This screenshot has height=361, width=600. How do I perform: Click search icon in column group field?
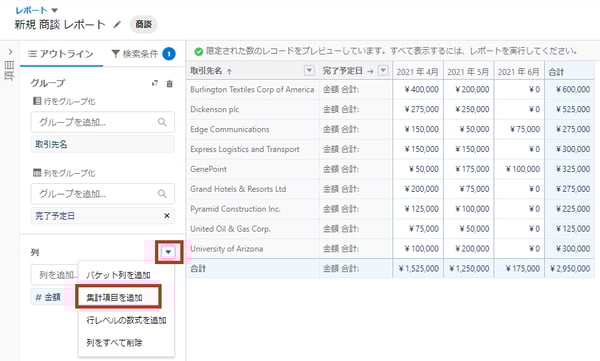[162, 194]
